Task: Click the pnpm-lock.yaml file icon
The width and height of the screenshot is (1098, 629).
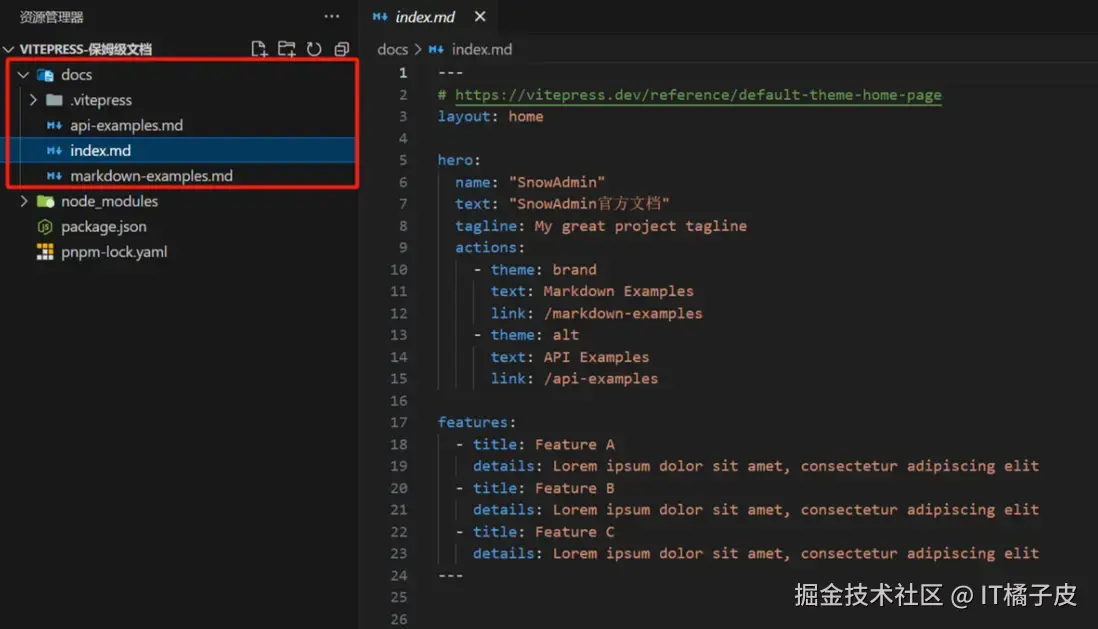Action: point(45,251)
